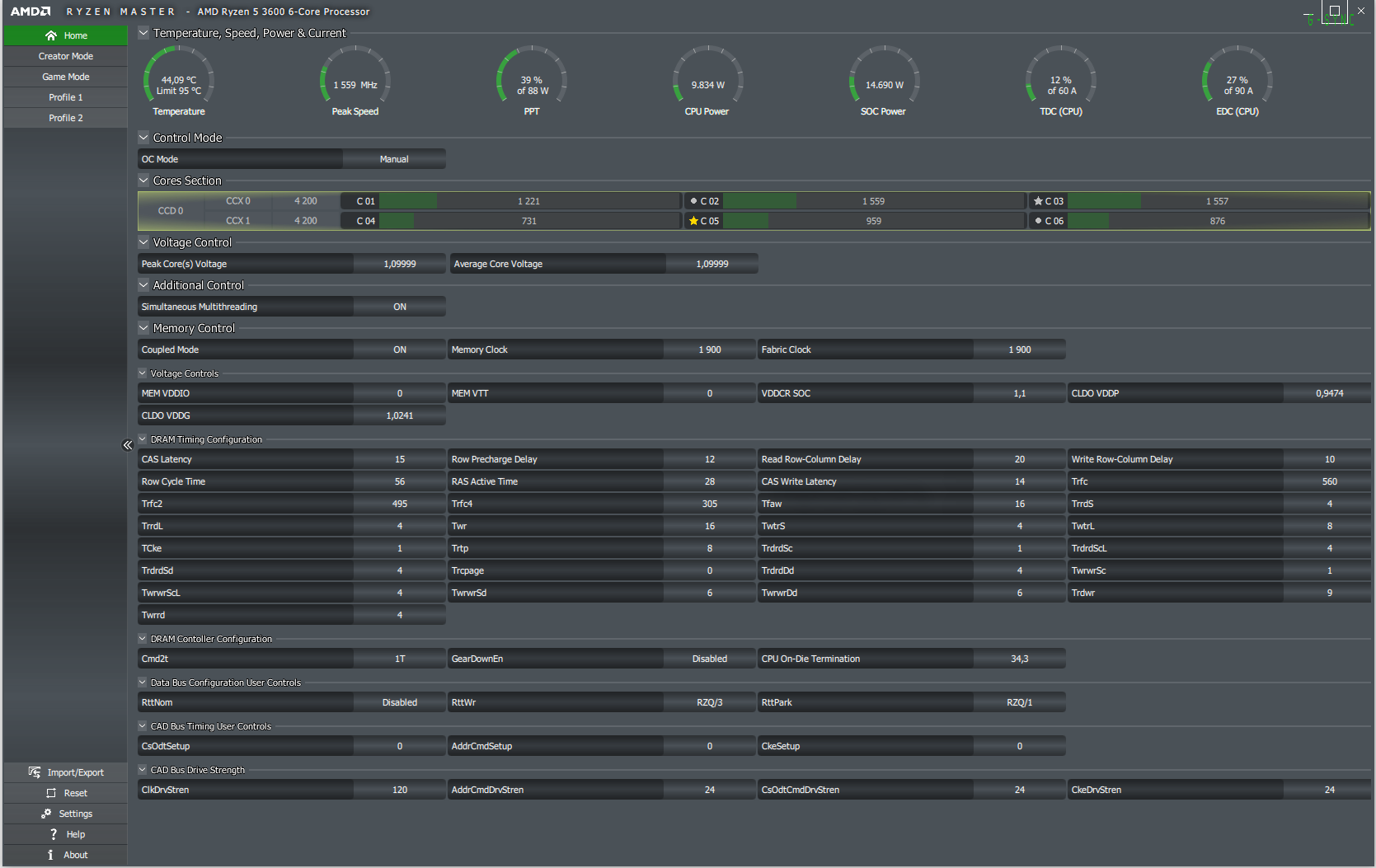This screenshot has width=1376, height=868.
Task: Click core C 04 speed bar
Action: point(529,221)
